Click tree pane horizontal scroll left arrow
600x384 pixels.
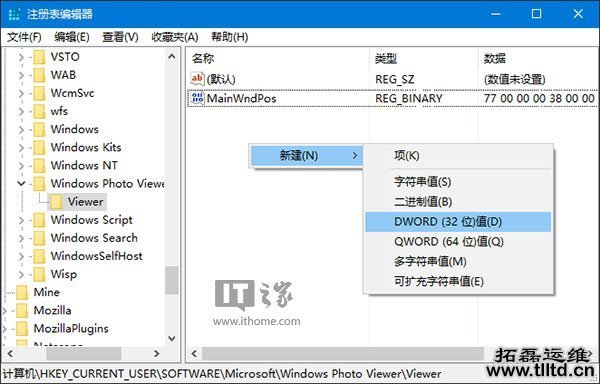[x=11, y=354]
